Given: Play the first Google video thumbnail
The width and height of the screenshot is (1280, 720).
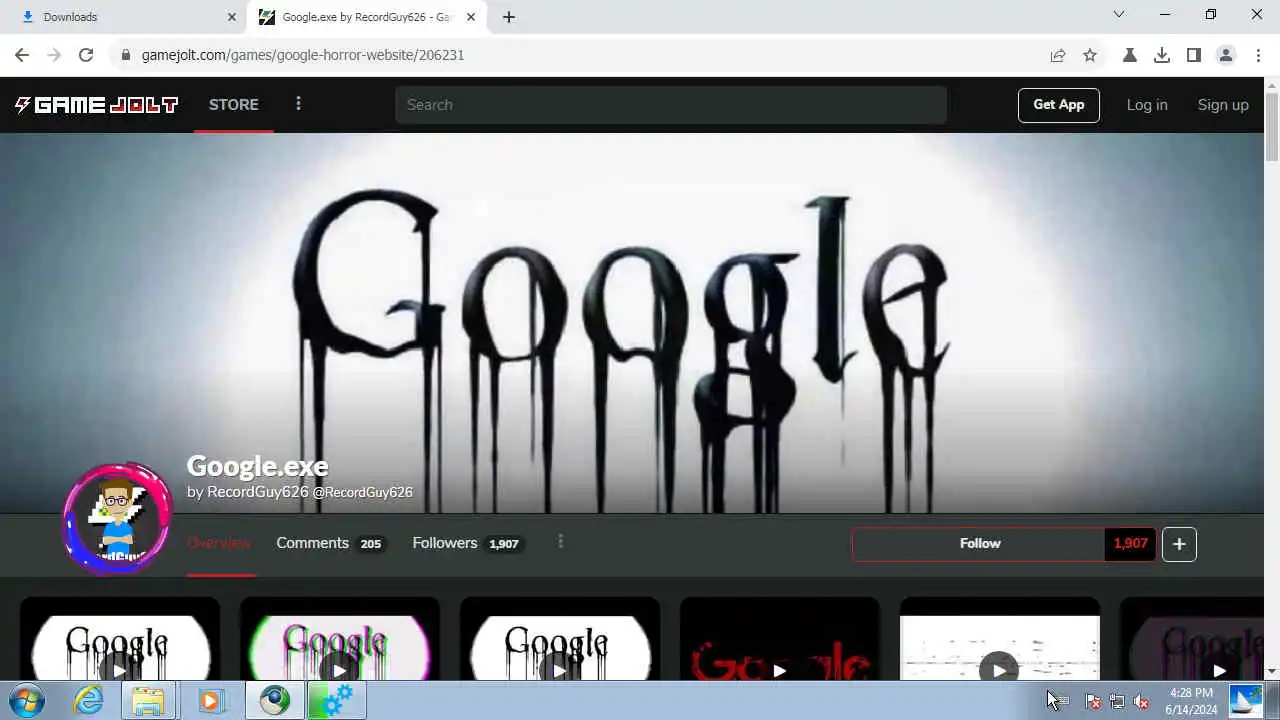Looking at the screenshot, I should 120,640.
